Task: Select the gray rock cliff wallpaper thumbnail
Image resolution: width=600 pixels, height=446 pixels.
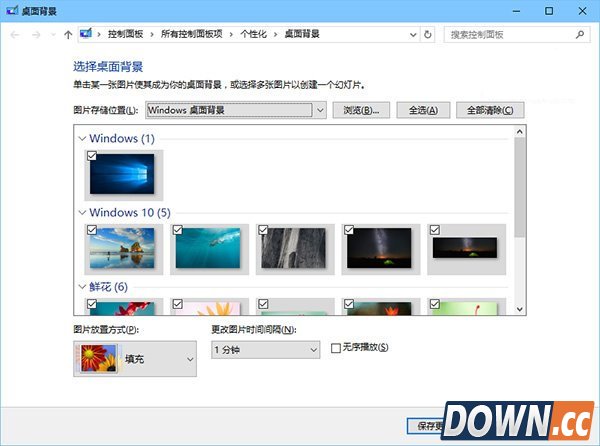Action: pyautogui.click(x=293, y=248)
